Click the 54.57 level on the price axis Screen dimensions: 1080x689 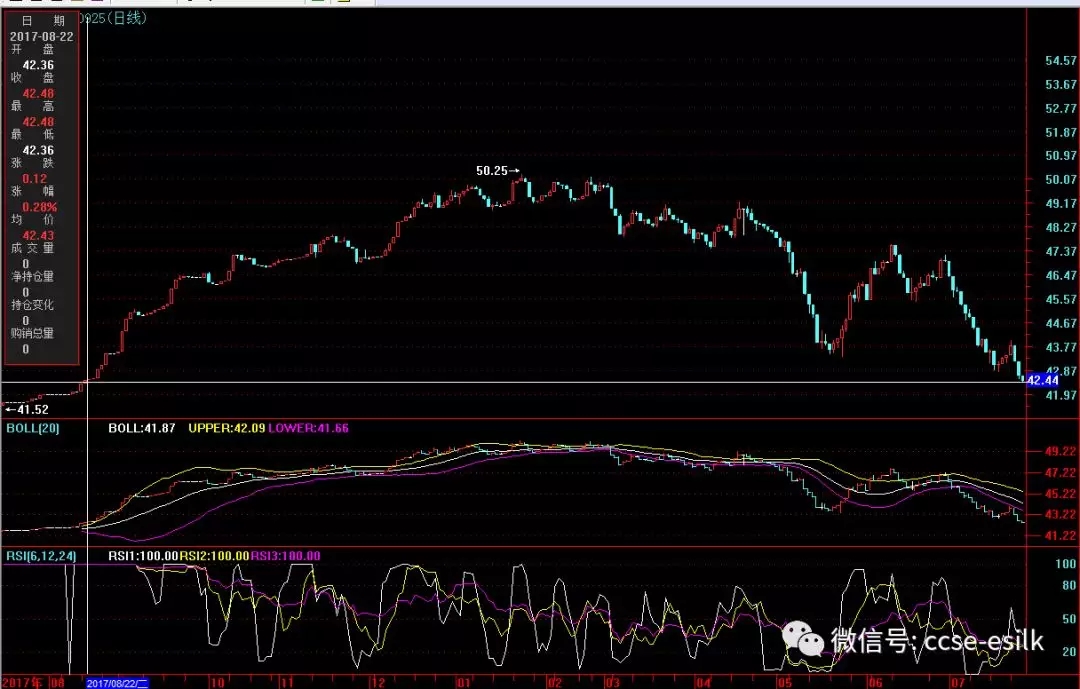tap(1060, 61)
